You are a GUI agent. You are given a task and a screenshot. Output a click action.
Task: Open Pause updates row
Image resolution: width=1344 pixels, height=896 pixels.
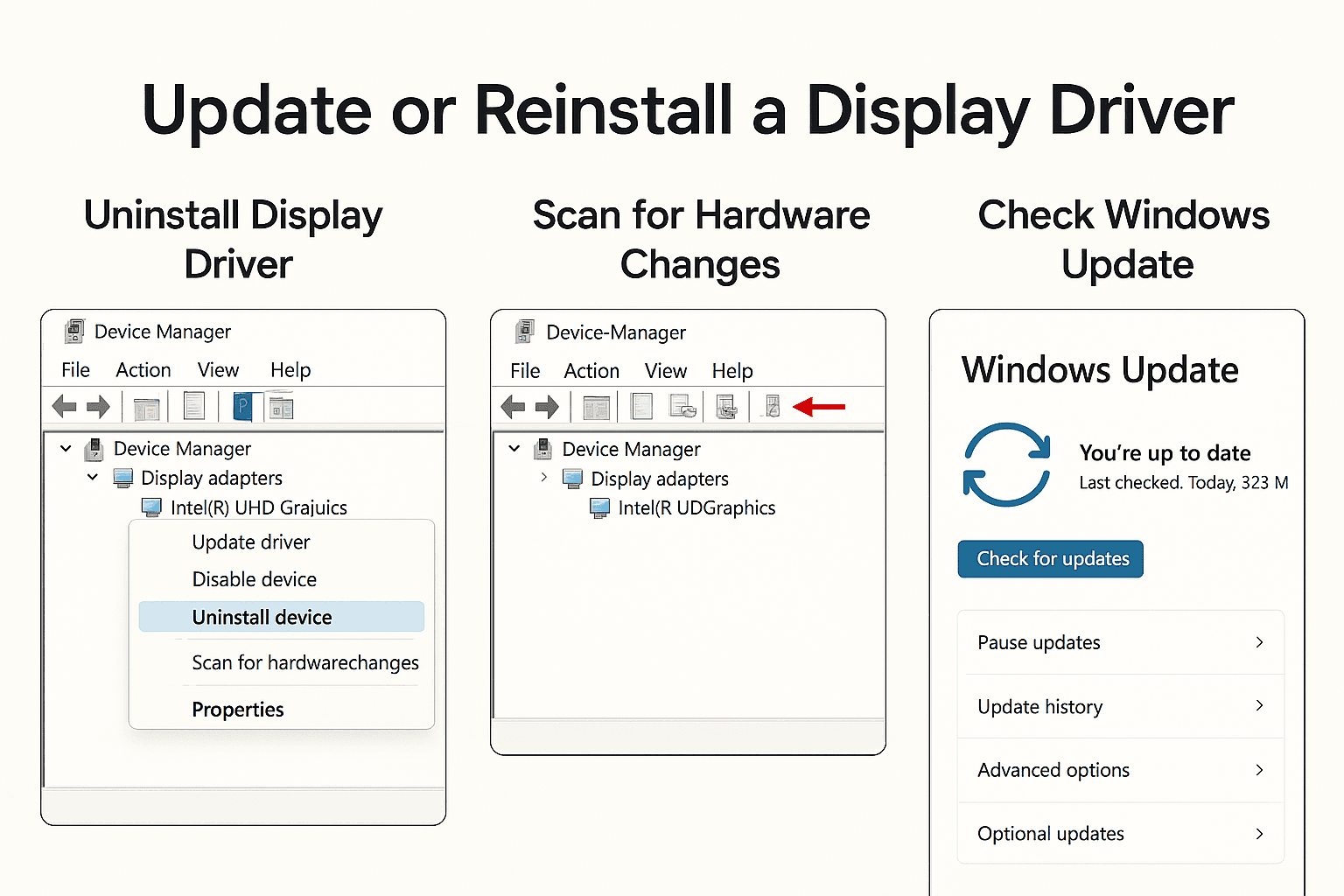coord(1121,642)
